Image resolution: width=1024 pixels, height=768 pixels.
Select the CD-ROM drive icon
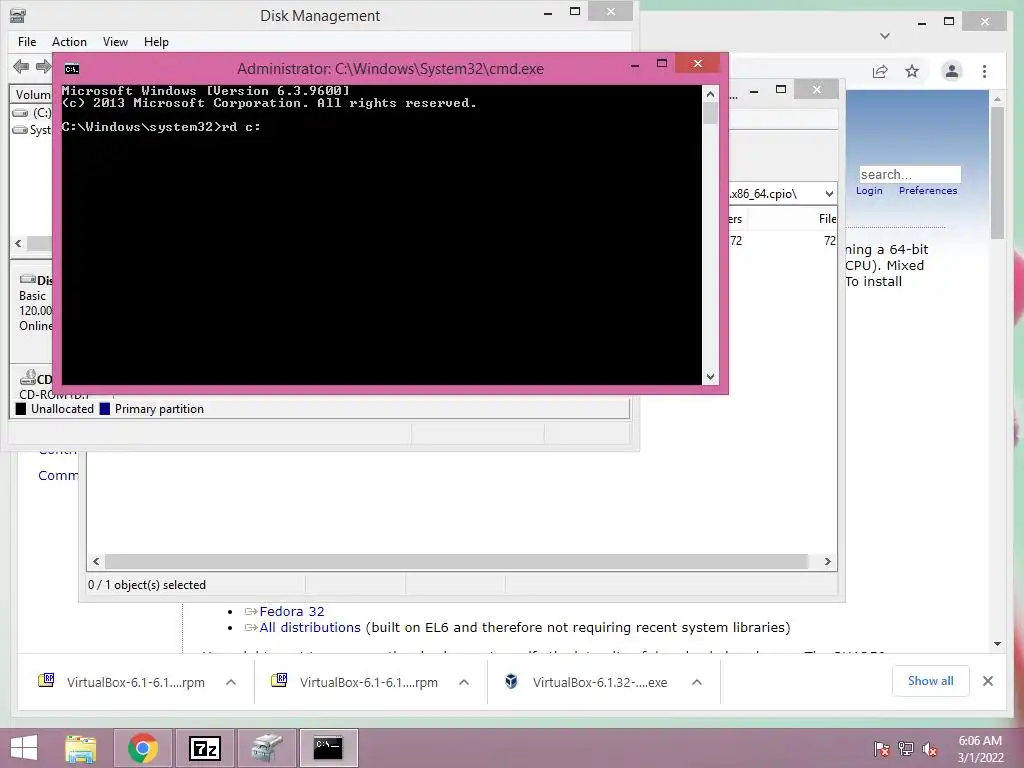27,377
